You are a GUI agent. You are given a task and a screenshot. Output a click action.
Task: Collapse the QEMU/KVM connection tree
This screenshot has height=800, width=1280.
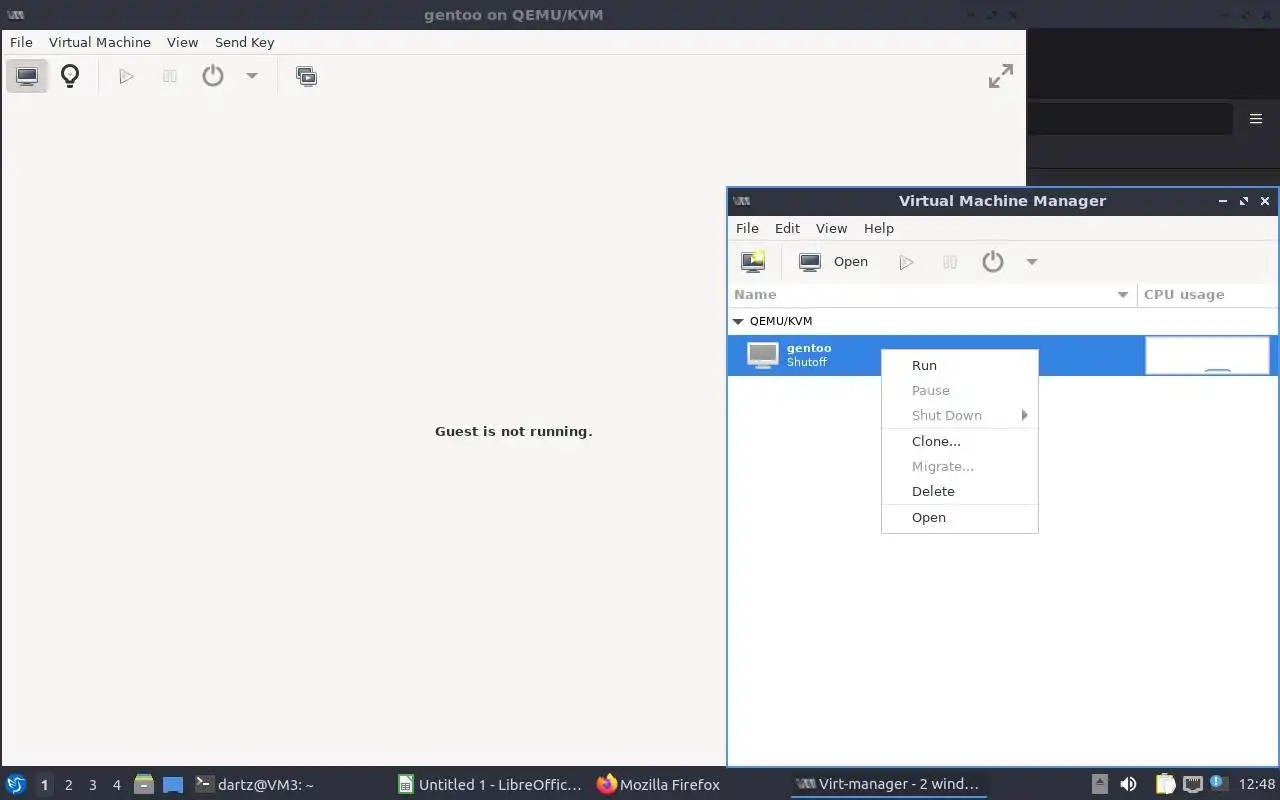tap(739, 321)
